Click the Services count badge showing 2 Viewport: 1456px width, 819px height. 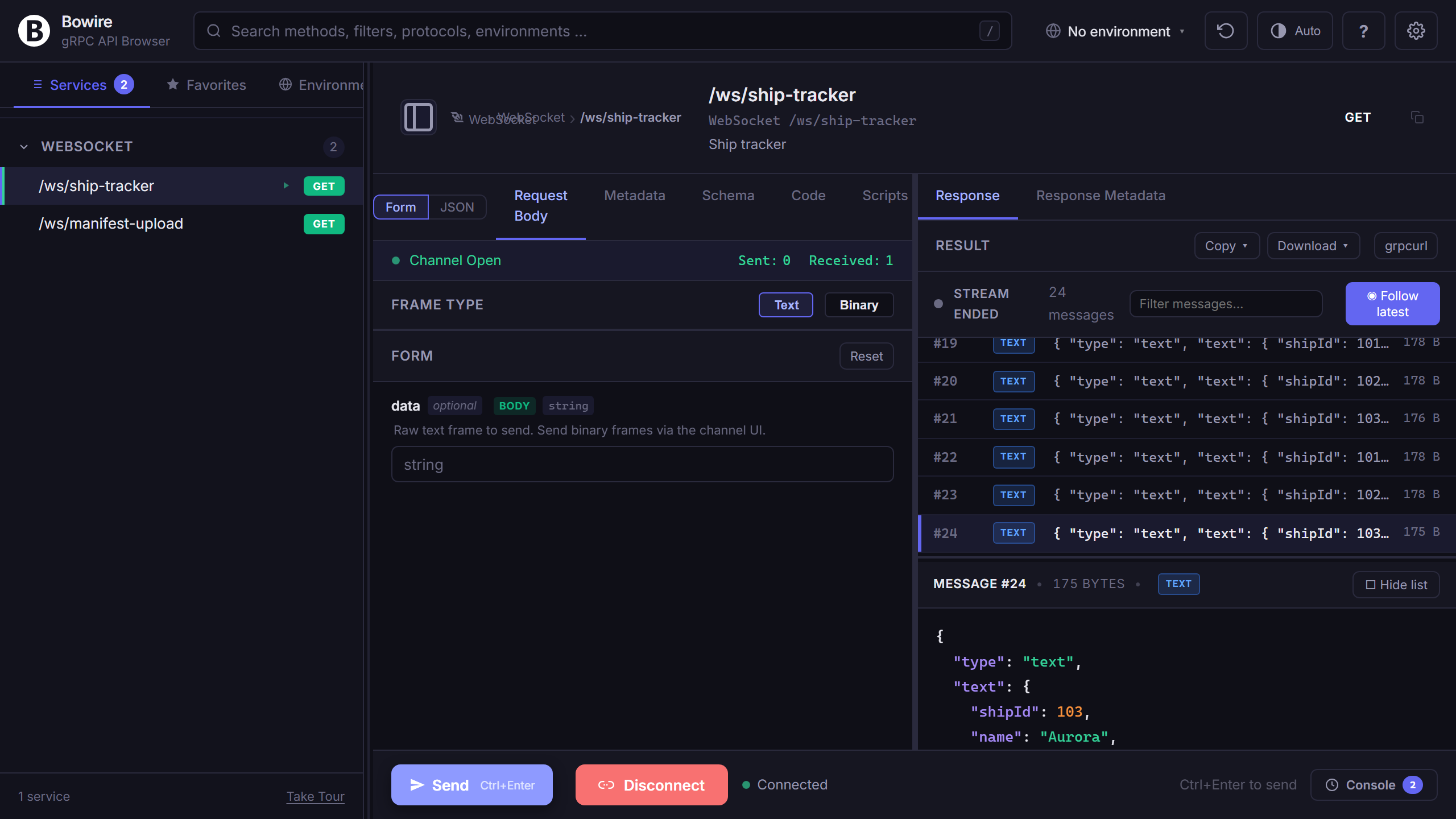(x=124, y=85)
